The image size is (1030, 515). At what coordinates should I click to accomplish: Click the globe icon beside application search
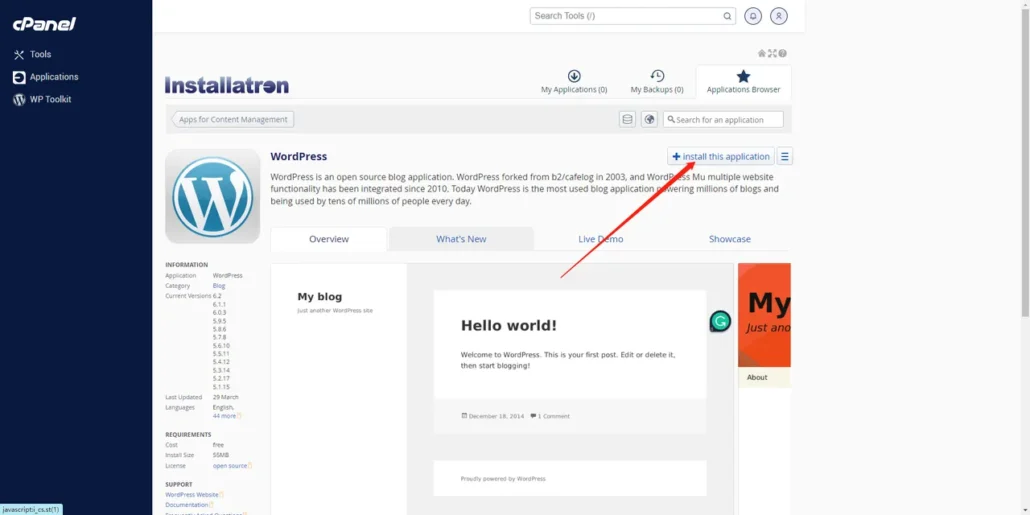click(649, 119)
